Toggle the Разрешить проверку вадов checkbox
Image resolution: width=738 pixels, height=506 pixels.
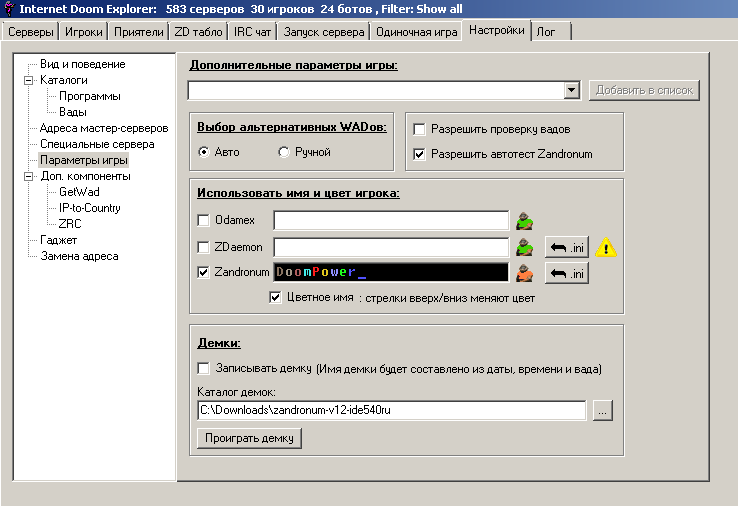click(x=420, y=129)
